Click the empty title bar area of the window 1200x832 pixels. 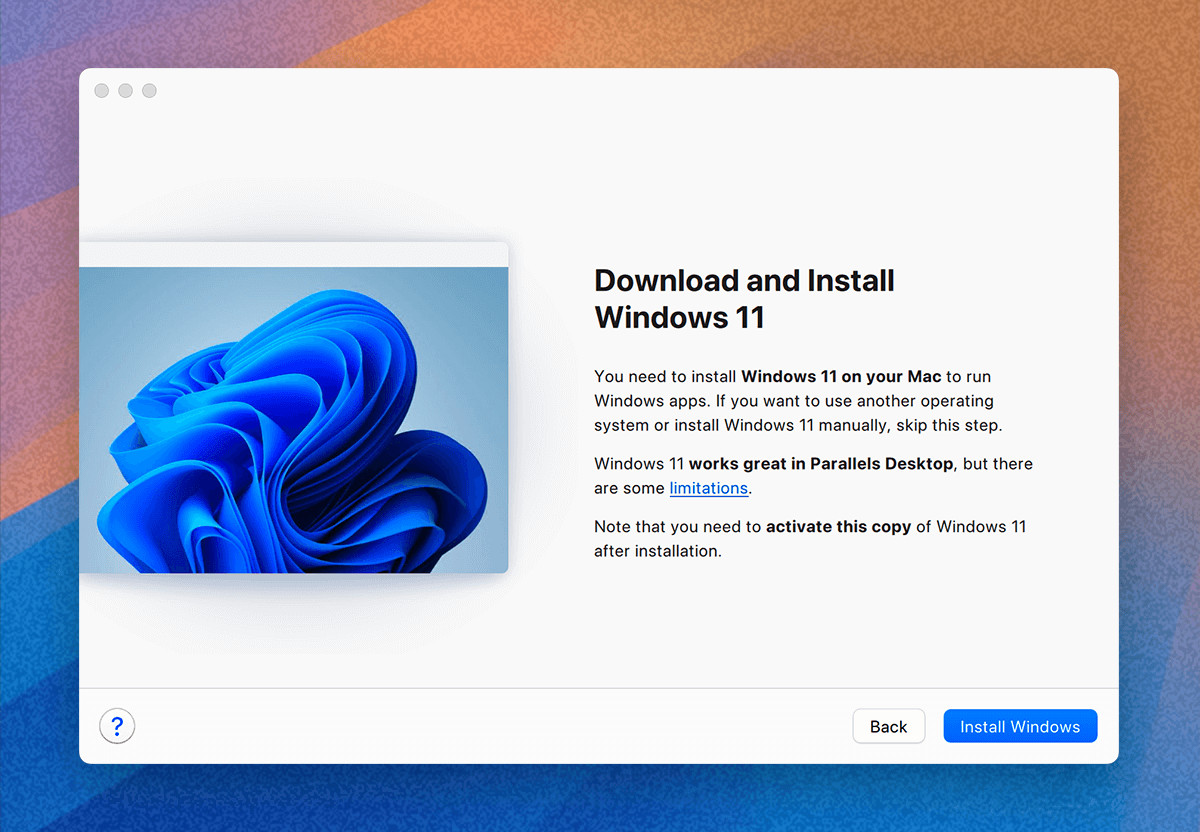click(x=600, y=91)
